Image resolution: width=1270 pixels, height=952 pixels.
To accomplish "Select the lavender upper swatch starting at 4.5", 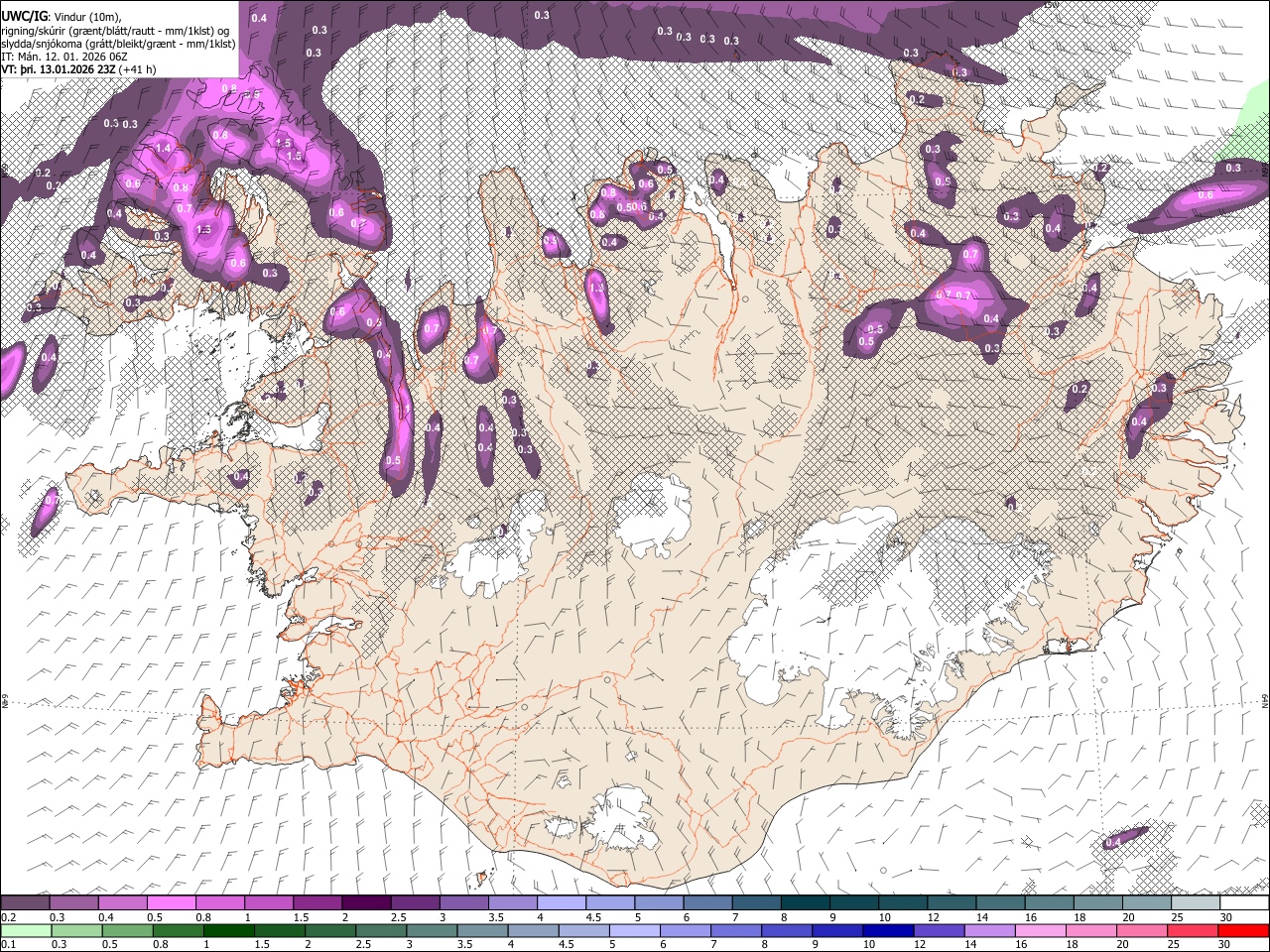I will pyautogui.click(x=609, y=903).
